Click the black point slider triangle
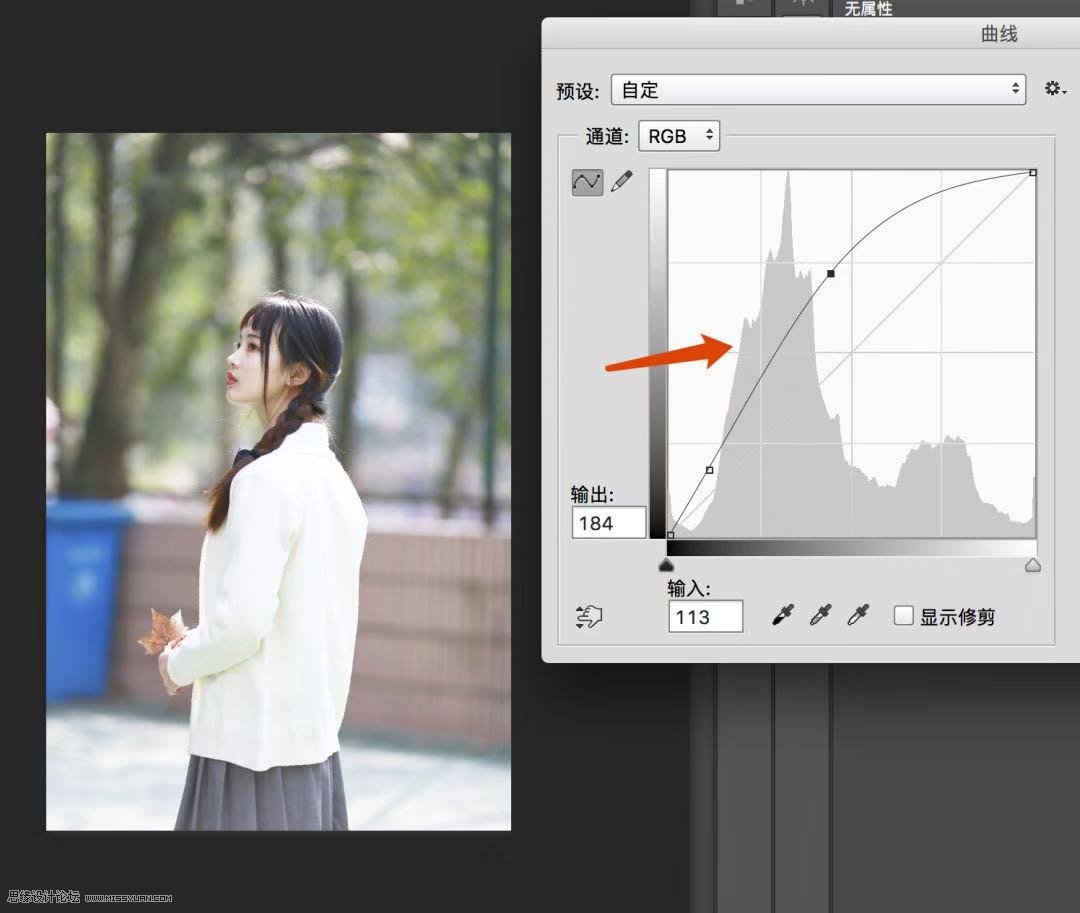Screen dimensions: 1080x913 click(x=667, y=565)
